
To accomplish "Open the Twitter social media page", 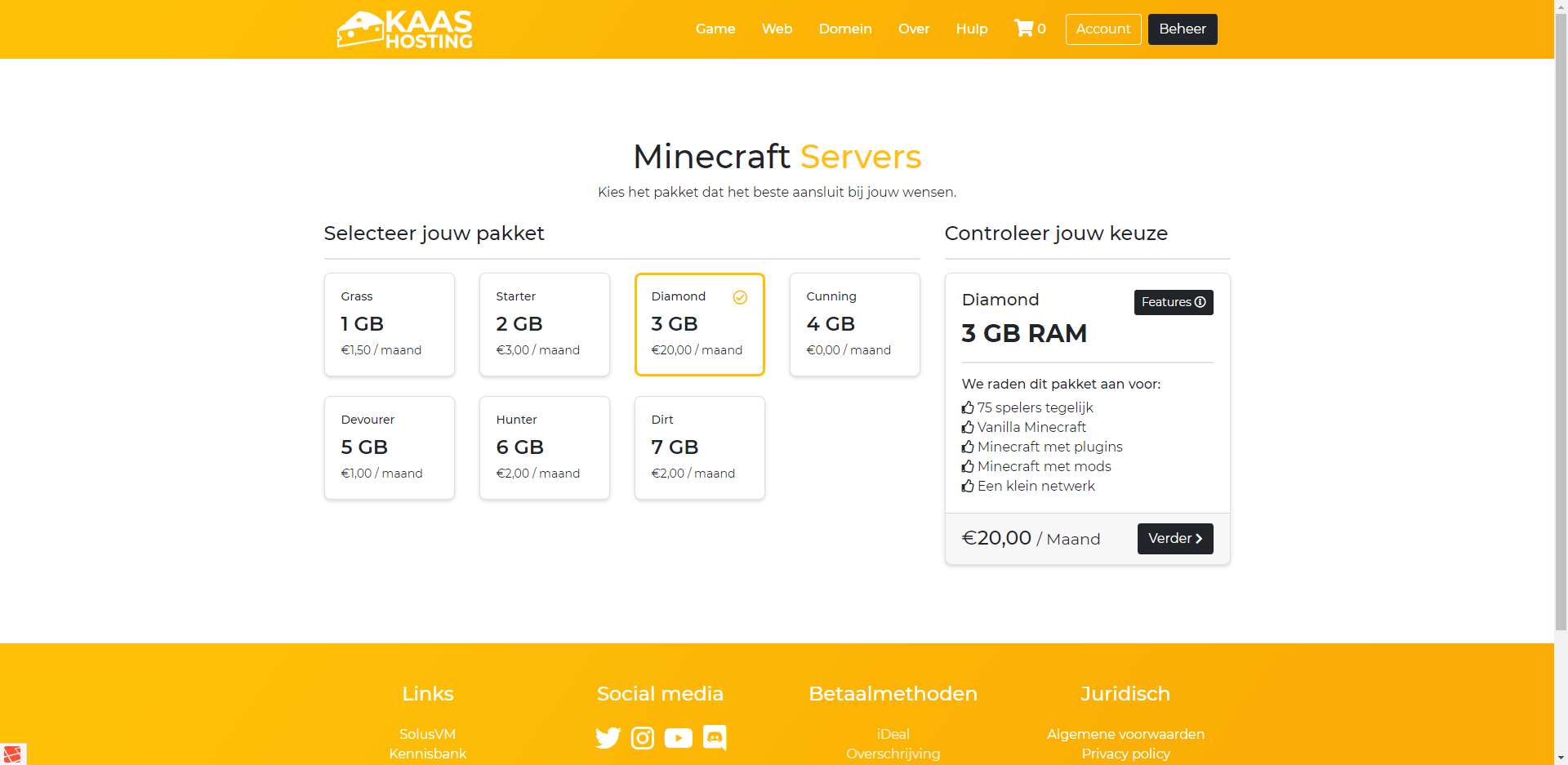I will pos(608,738).
